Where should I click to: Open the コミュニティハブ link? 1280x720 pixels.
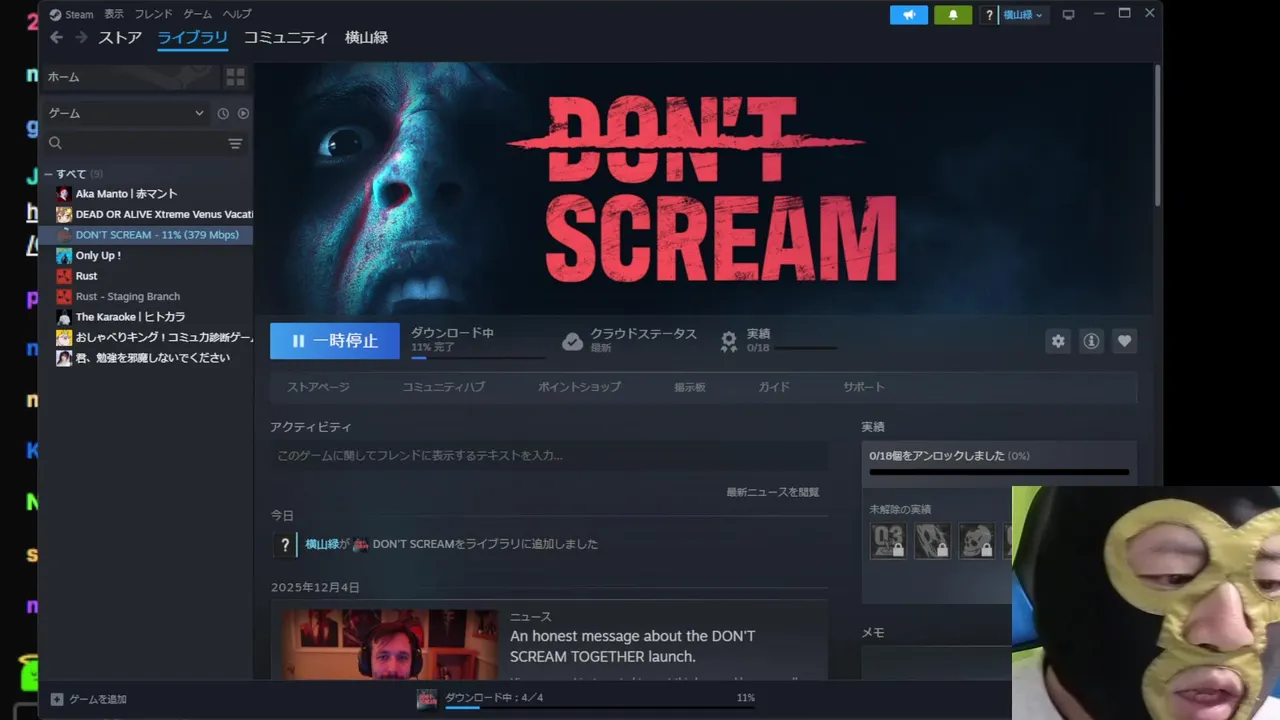click(x=443, y=387)
